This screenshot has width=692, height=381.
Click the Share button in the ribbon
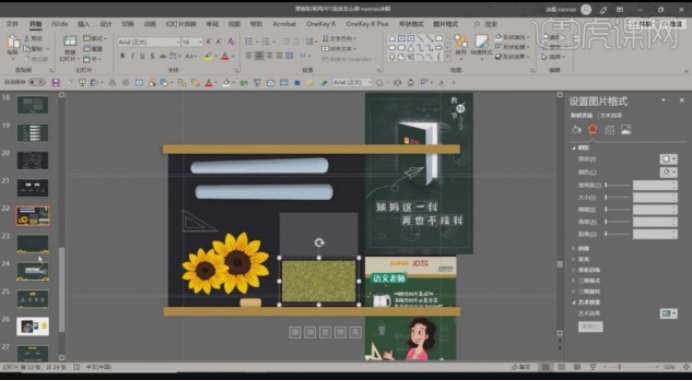coord(641,24)
